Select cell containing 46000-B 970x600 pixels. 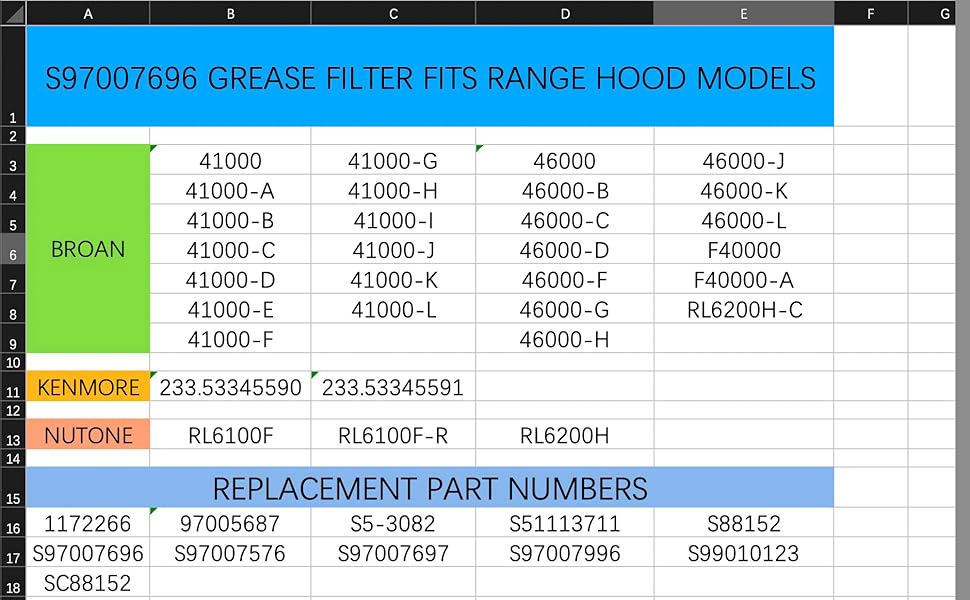tap(565, 190)
